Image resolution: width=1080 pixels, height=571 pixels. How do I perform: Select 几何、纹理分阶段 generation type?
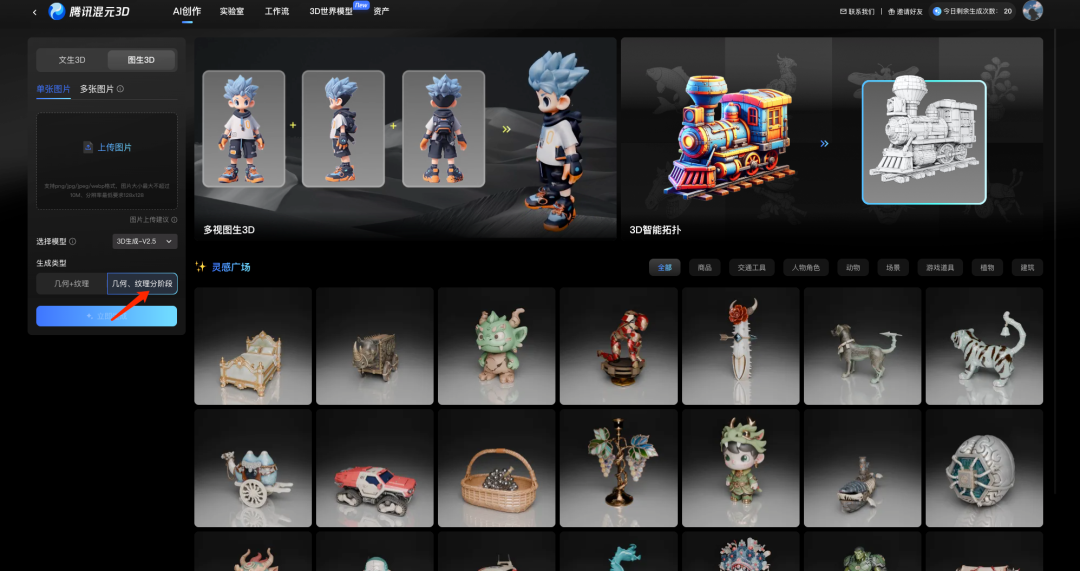(x=143, y=284)
